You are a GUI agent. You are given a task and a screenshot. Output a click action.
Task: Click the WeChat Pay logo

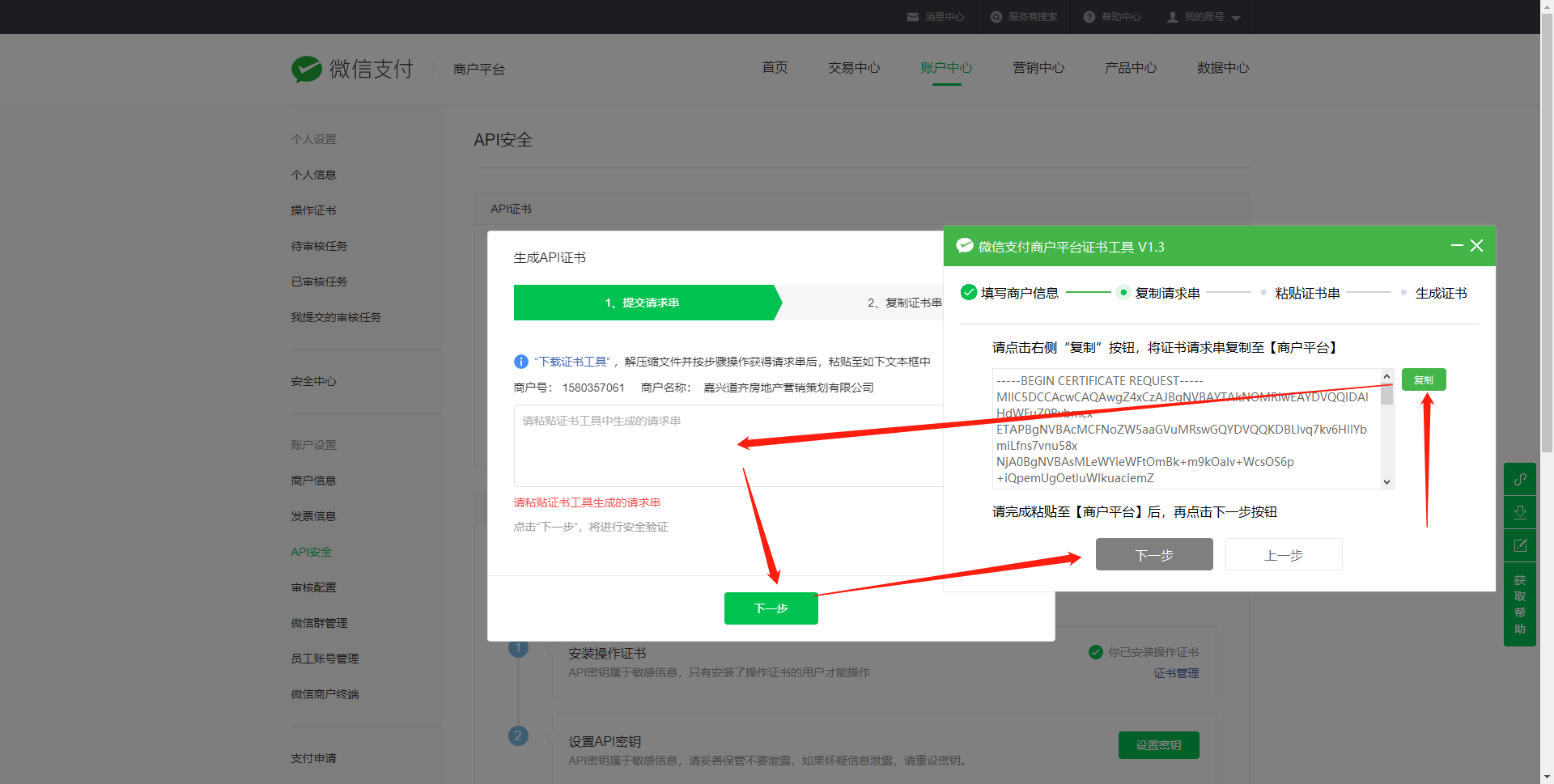pyautogui.click(x=352, y=69)
